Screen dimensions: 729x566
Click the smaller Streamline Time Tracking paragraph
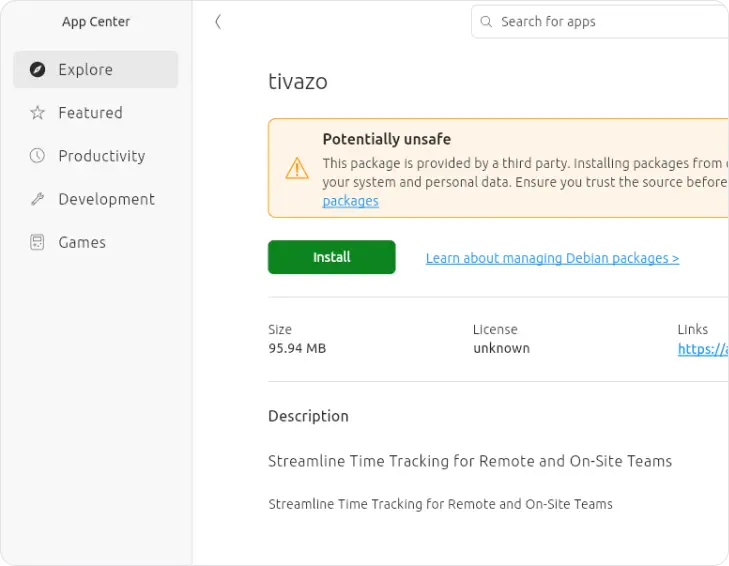(x=440, y=504)
